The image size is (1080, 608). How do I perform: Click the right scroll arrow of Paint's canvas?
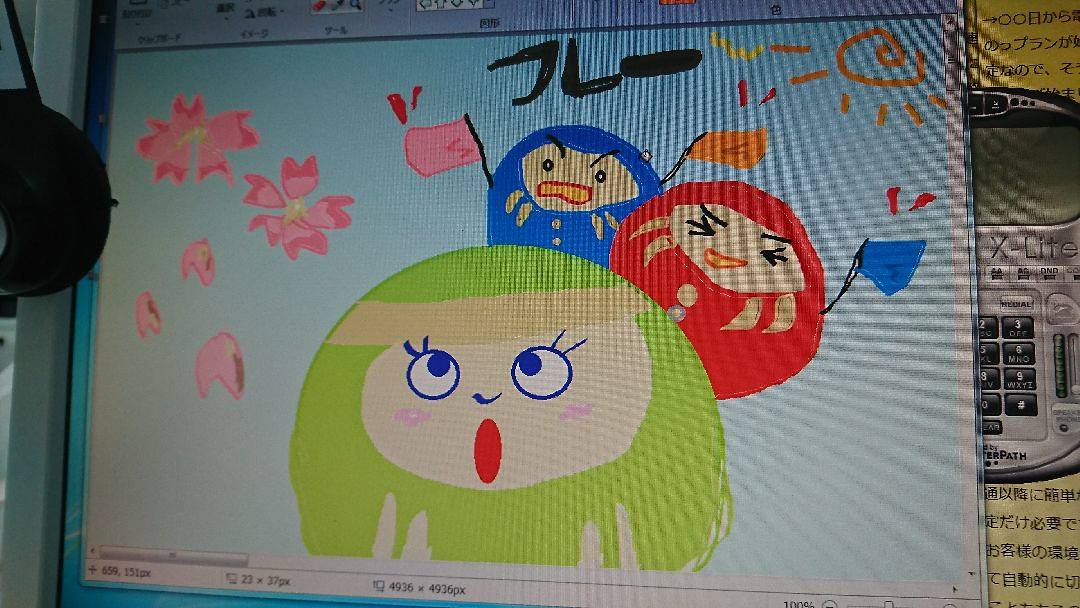(954, 589)
